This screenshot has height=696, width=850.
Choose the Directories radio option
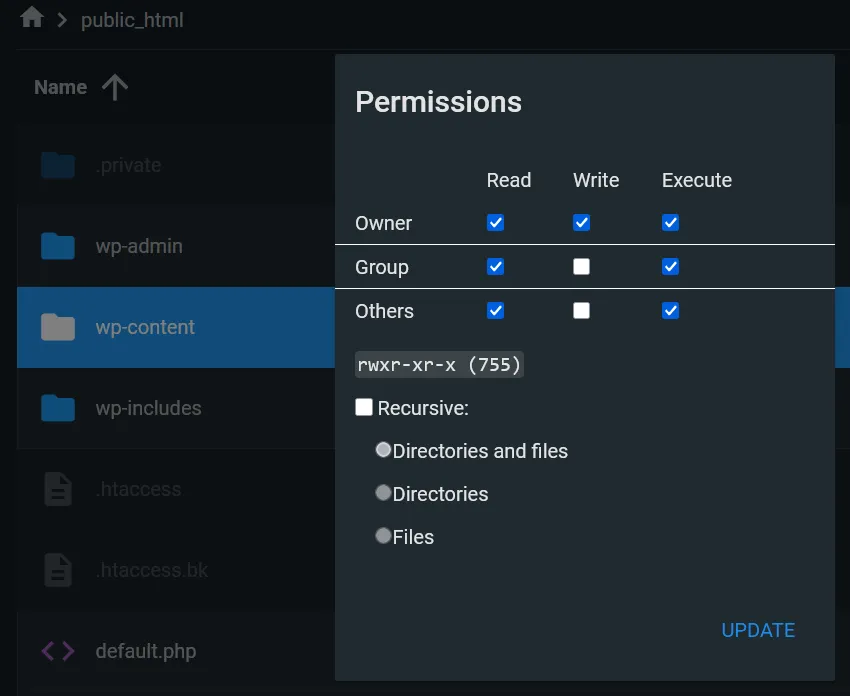tap(383, 492)
